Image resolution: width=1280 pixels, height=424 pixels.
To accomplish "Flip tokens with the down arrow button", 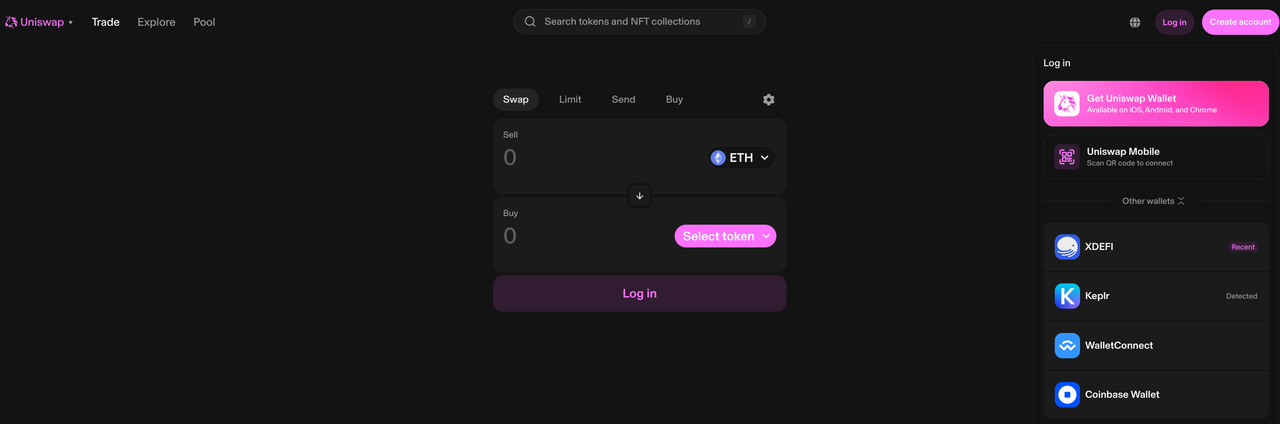I will (640, 196).
